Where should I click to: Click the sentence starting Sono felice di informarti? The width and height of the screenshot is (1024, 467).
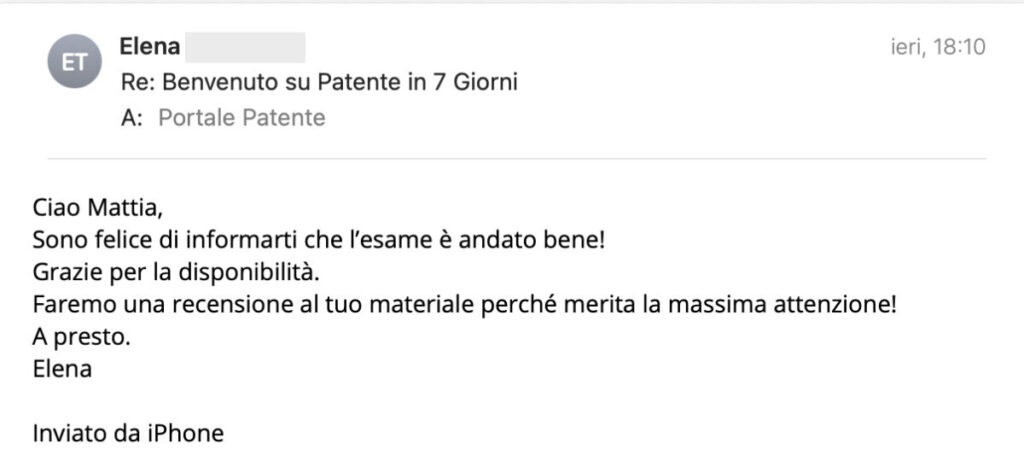[x=319, y=242]
